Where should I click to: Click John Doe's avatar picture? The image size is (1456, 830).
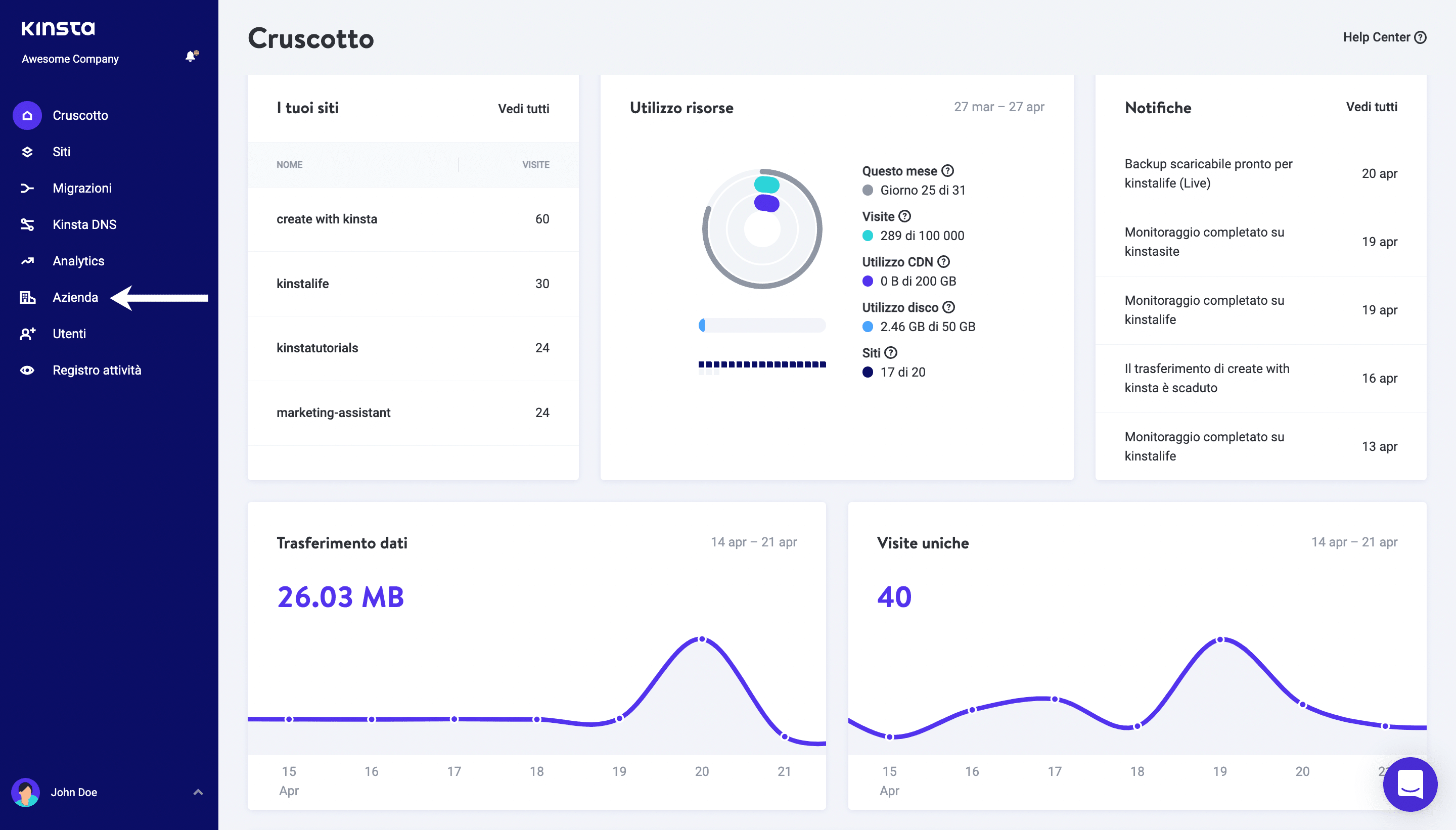pos(26,793)
